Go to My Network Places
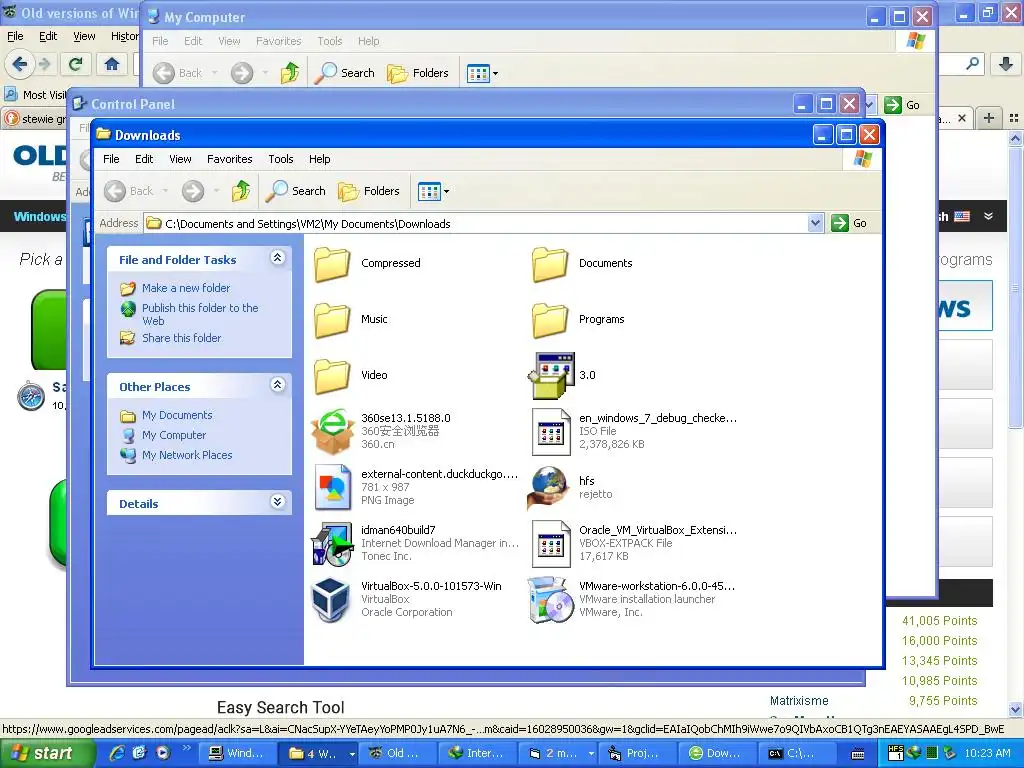The width and height of the screenshot is (1024, 768). 187,455
